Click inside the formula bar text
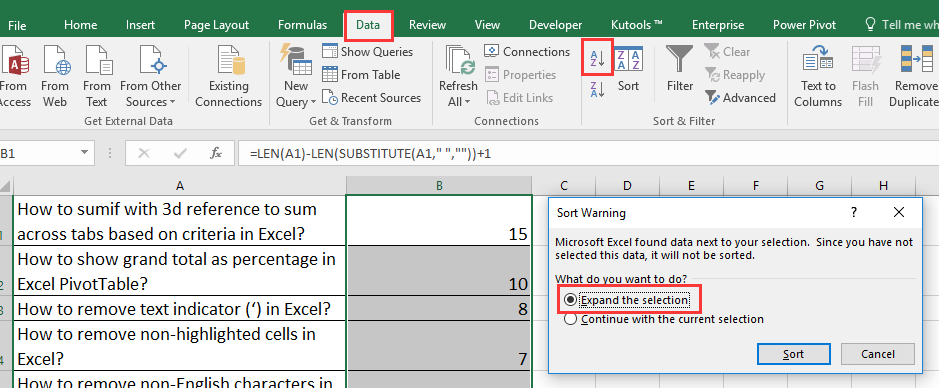Viewport: 939px width, 388px height. [371, 154]
